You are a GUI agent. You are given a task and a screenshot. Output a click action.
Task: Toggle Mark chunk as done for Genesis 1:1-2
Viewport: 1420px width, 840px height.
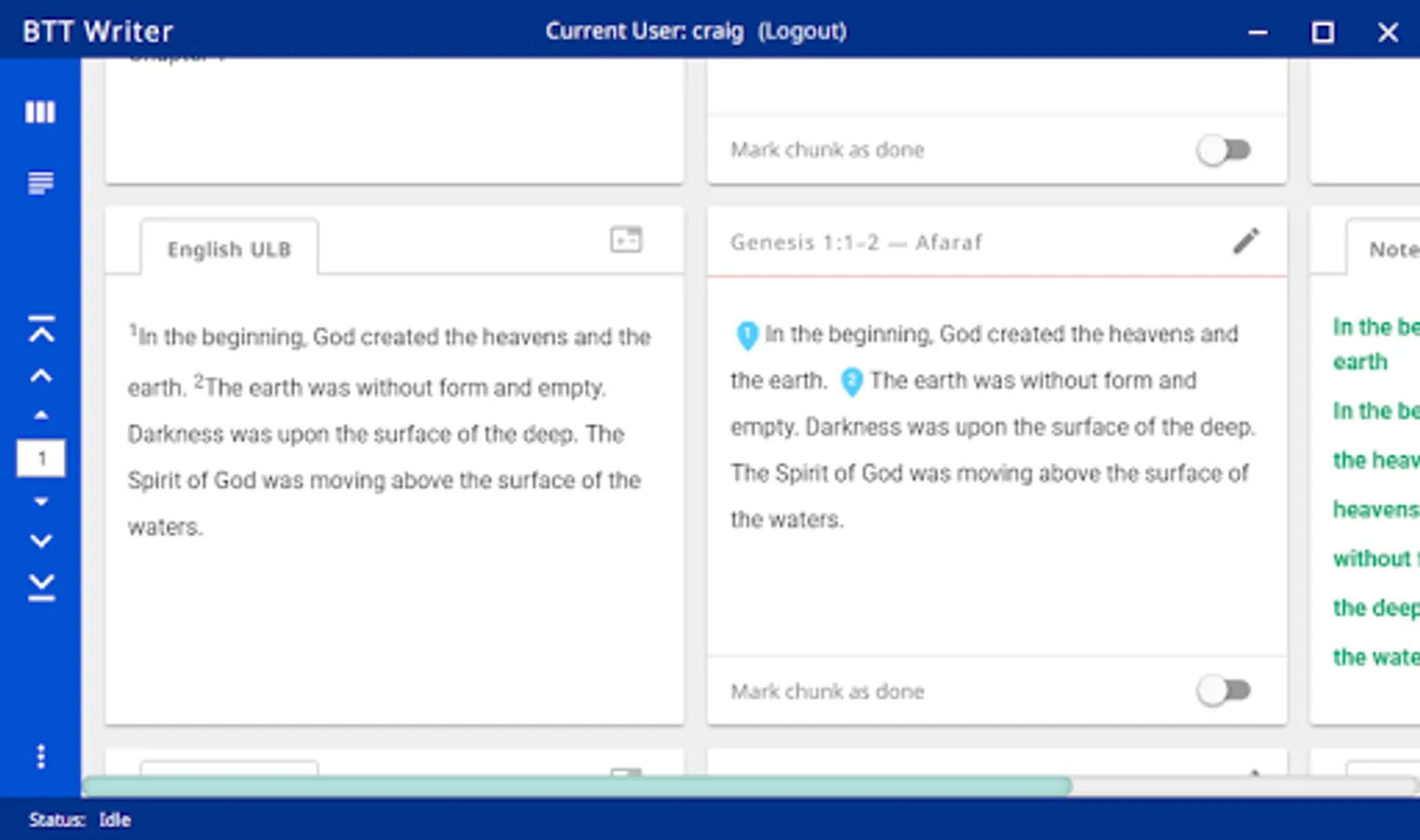point(1224,691)
